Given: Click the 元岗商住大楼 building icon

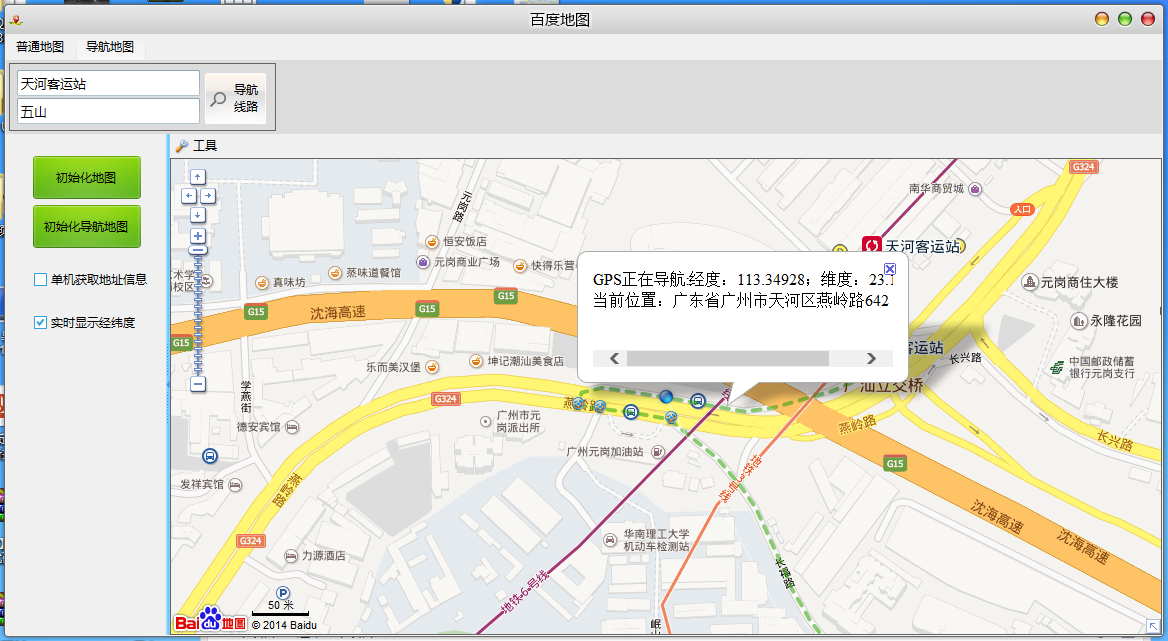Looking at the screenshot, I should point(1029,282).
